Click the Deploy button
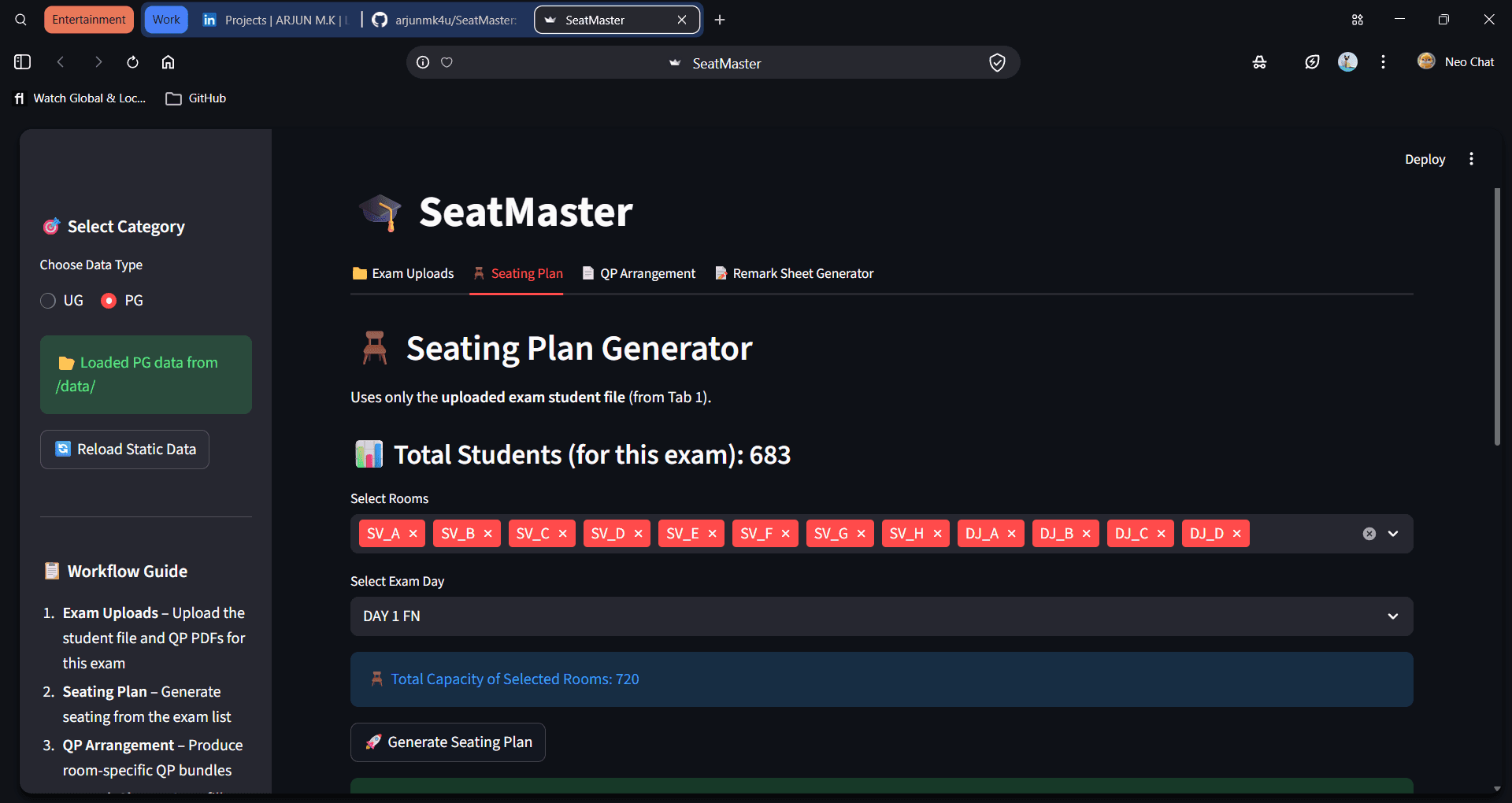This screenshot has height=803, width=1512. point(1425,159)
